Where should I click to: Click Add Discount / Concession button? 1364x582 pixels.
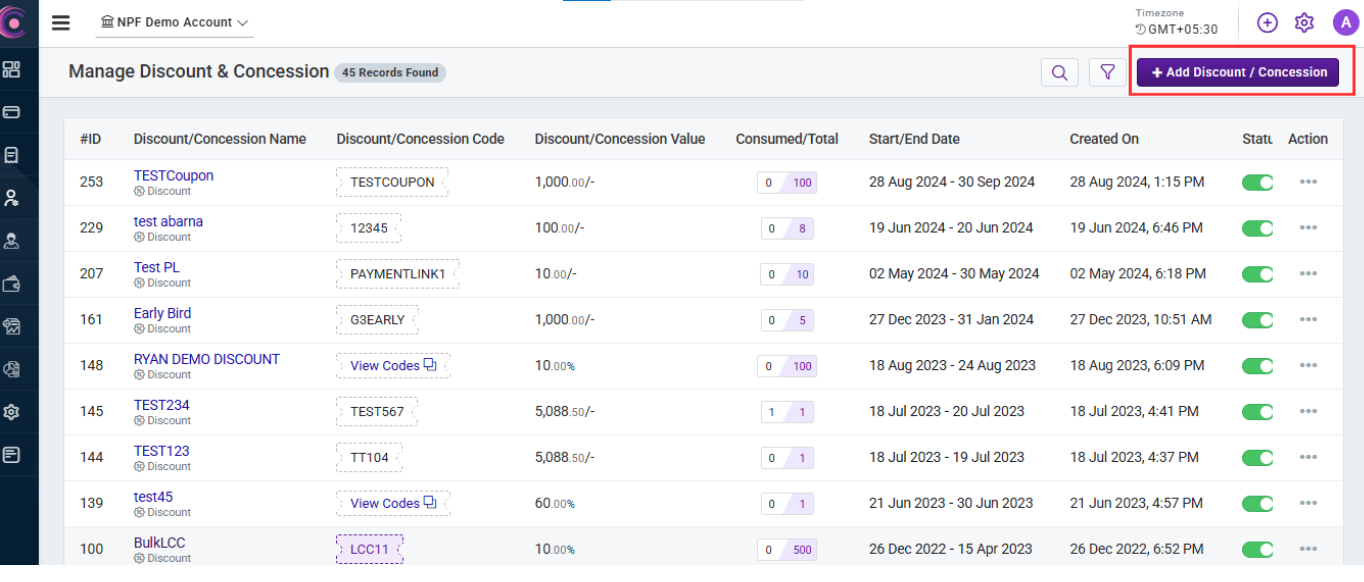coord(1238,72)
